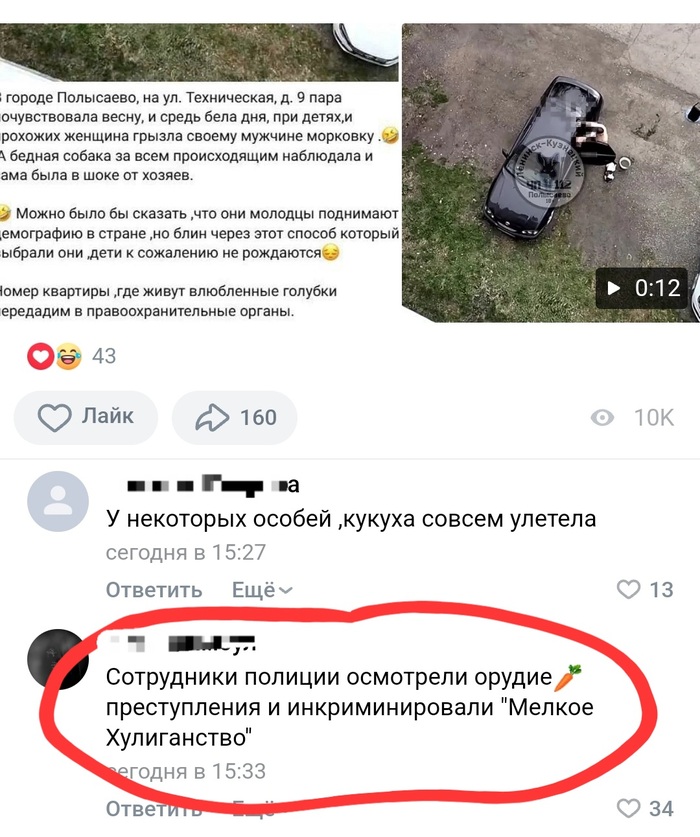The image size is (700, 837).
Task: Reply to the first comment via Ответить
Action: point(154,590)
